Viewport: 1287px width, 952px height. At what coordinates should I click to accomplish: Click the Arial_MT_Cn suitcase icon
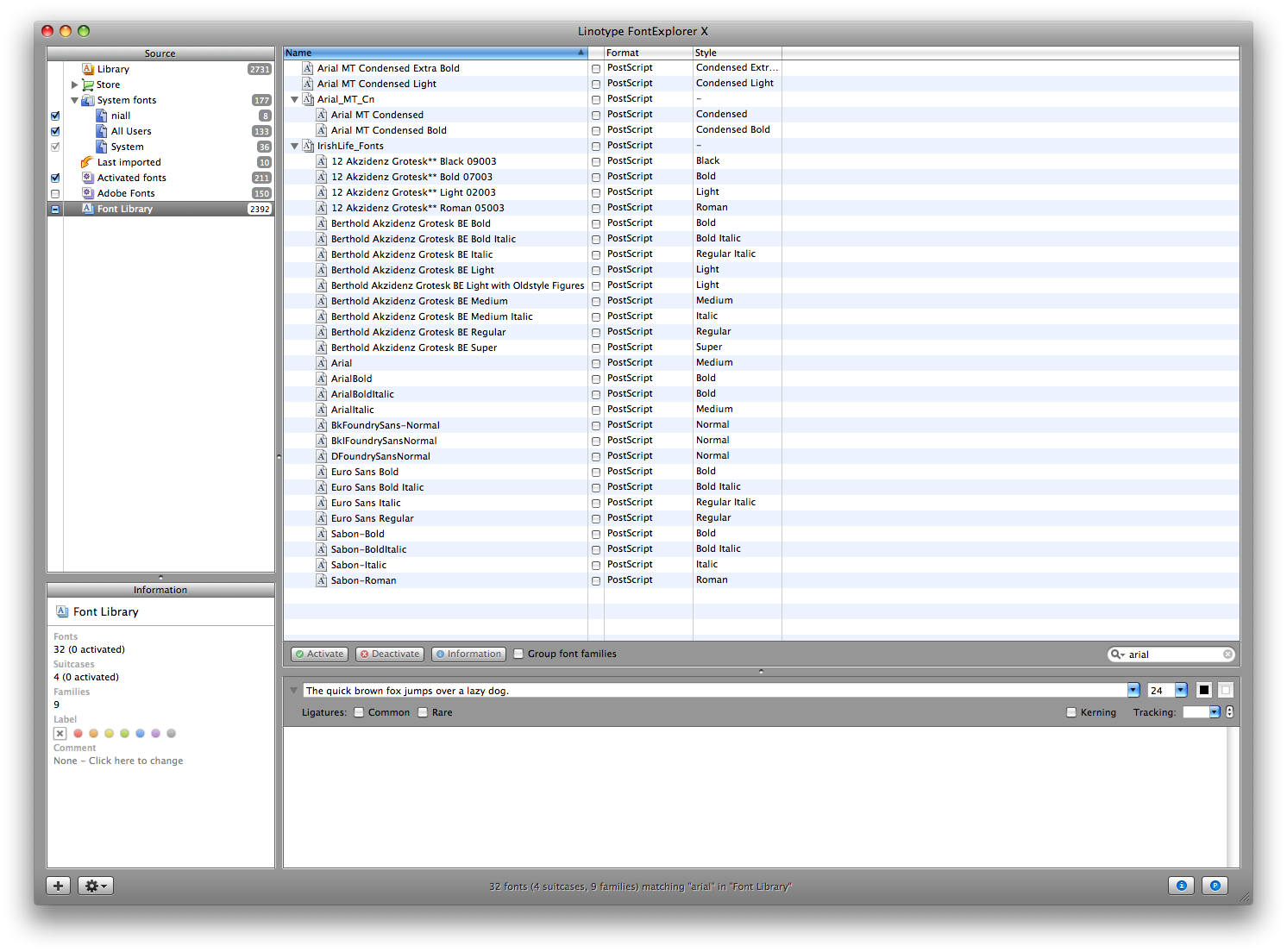click(308, 99)
